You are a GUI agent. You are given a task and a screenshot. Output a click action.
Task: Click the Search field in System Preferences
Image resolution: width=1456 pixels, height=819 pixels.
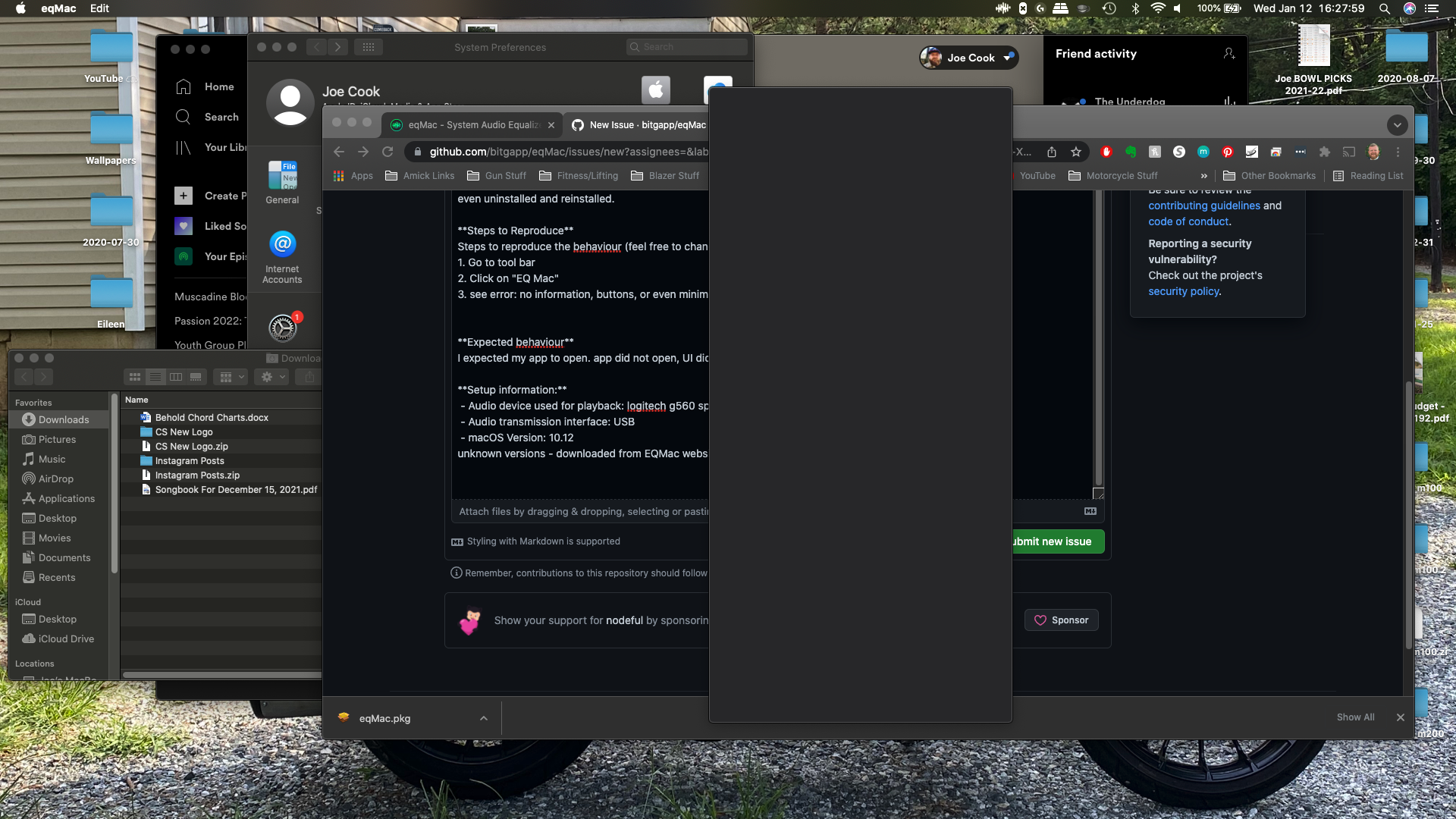point(686,46)
